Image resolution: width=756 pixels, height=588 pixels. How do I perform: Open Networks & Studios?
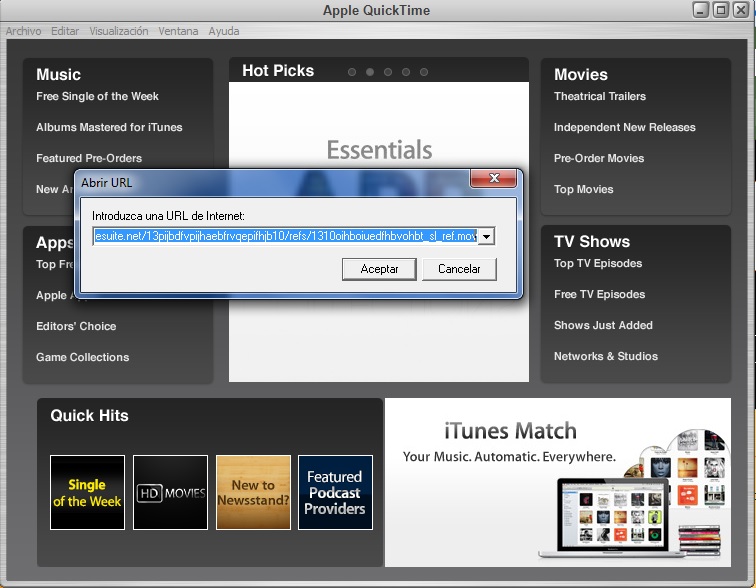tap(606, 356)
